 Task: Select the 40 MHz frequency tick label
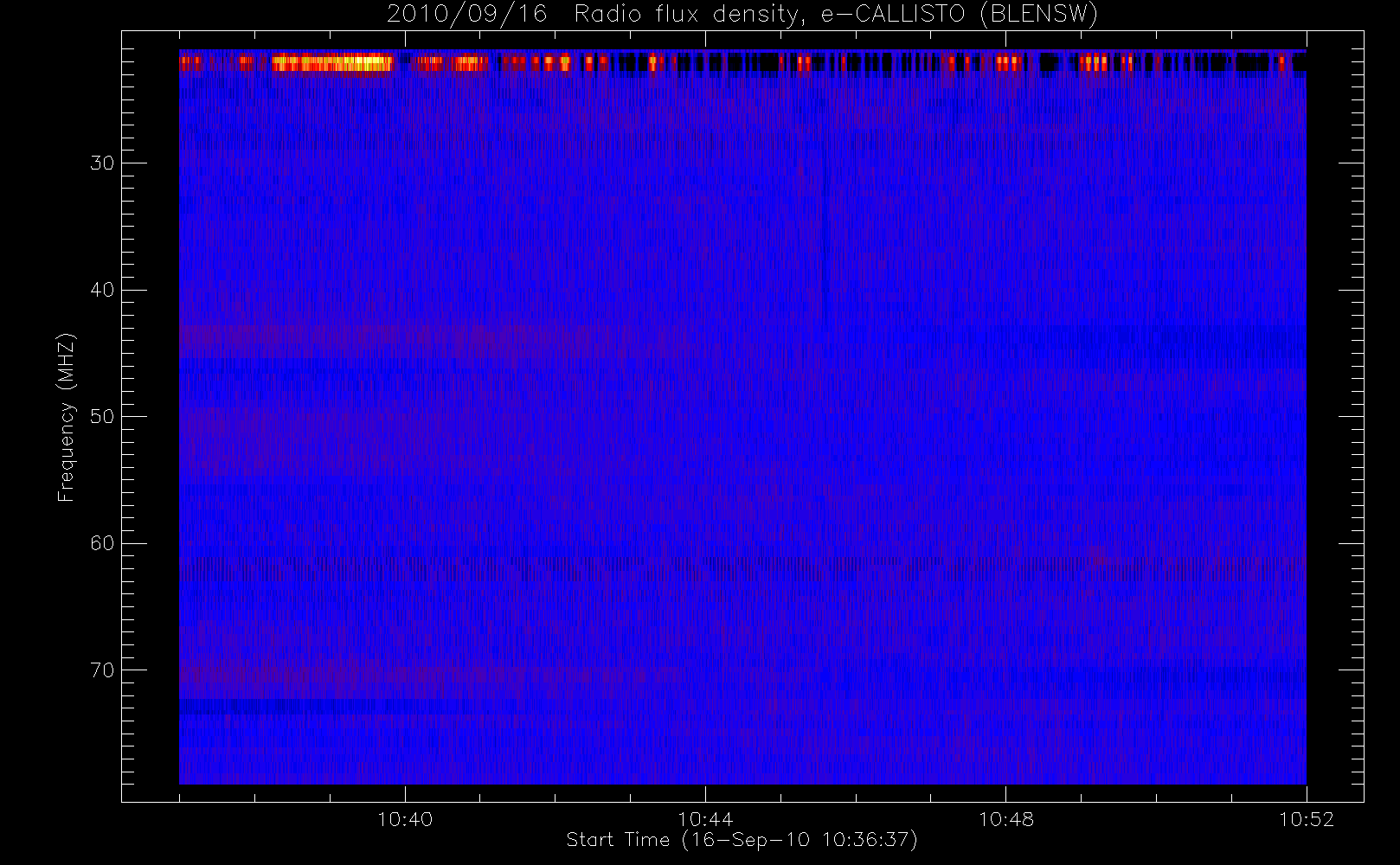tap(101, 290)
